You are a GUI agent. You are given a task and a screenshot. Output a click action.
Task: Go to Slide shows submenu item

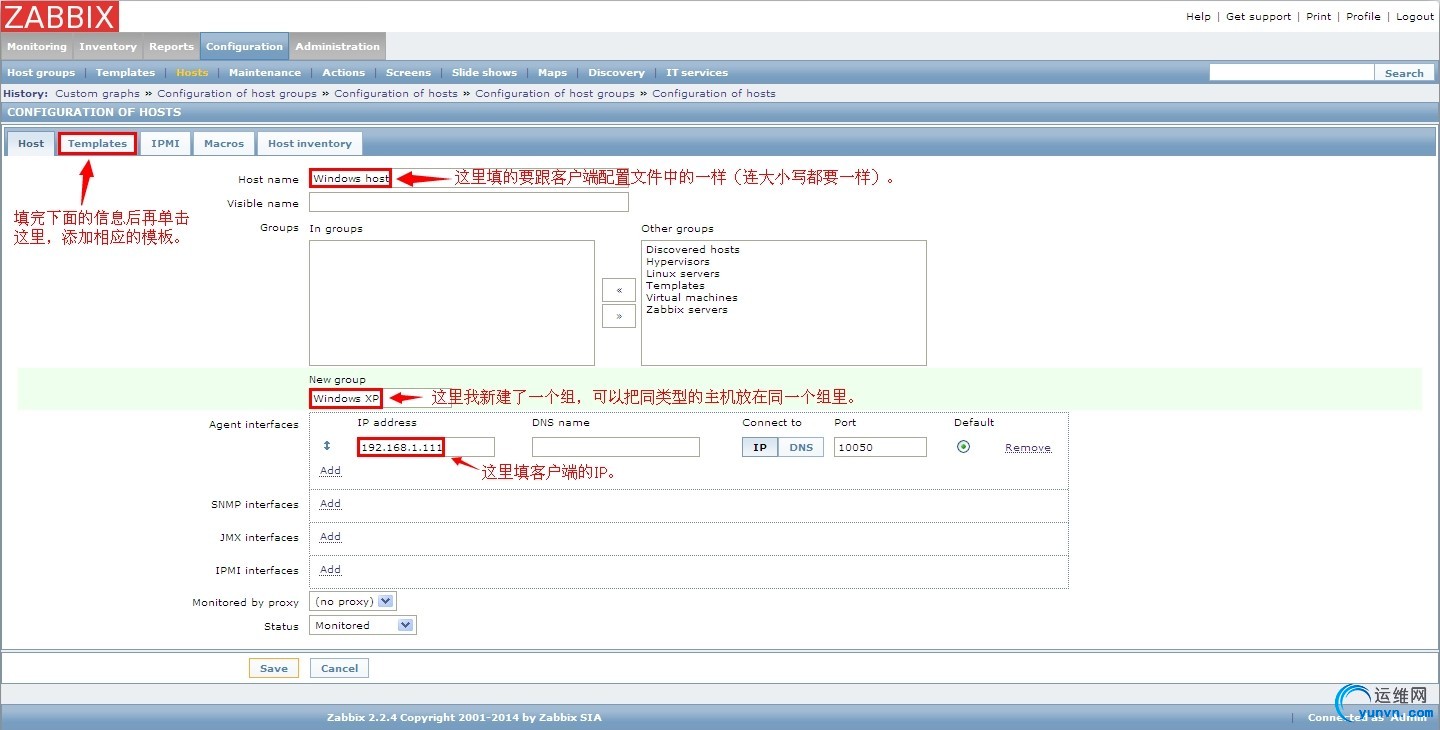point(484,73)
